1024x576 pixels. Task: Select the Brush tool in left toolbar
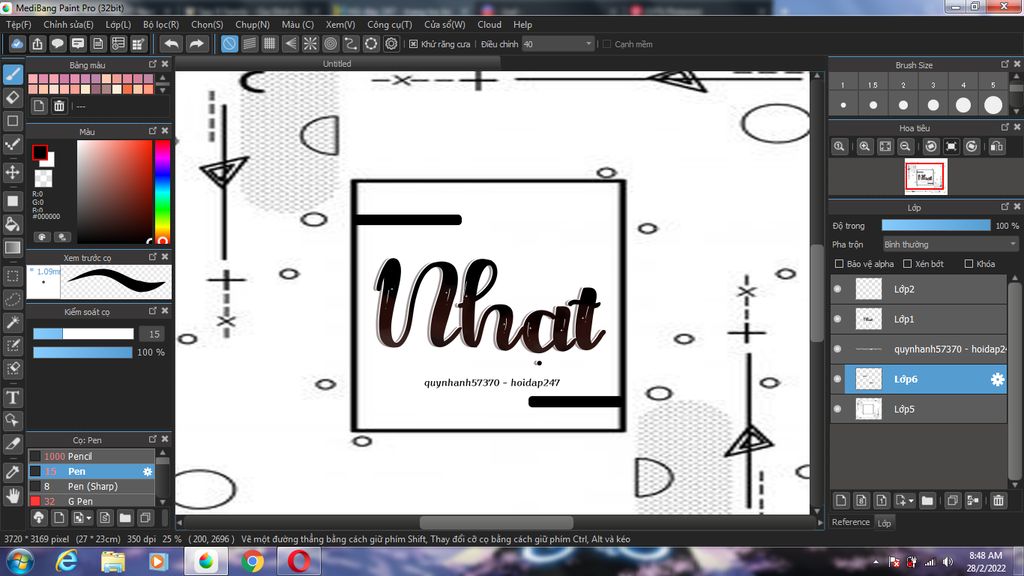coord(12,74)
